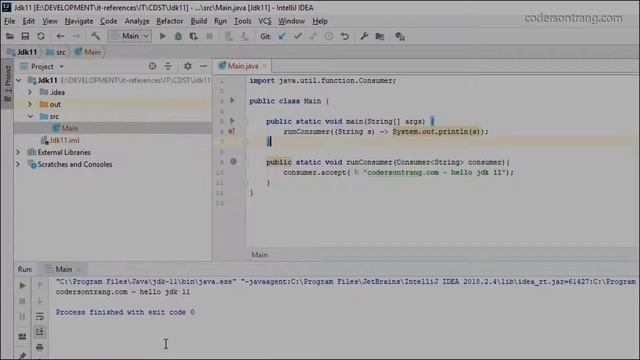Viewport: 640px width, 360px height.
Task: Expand Scratches and Consoles node
Action: pos(18,164)
